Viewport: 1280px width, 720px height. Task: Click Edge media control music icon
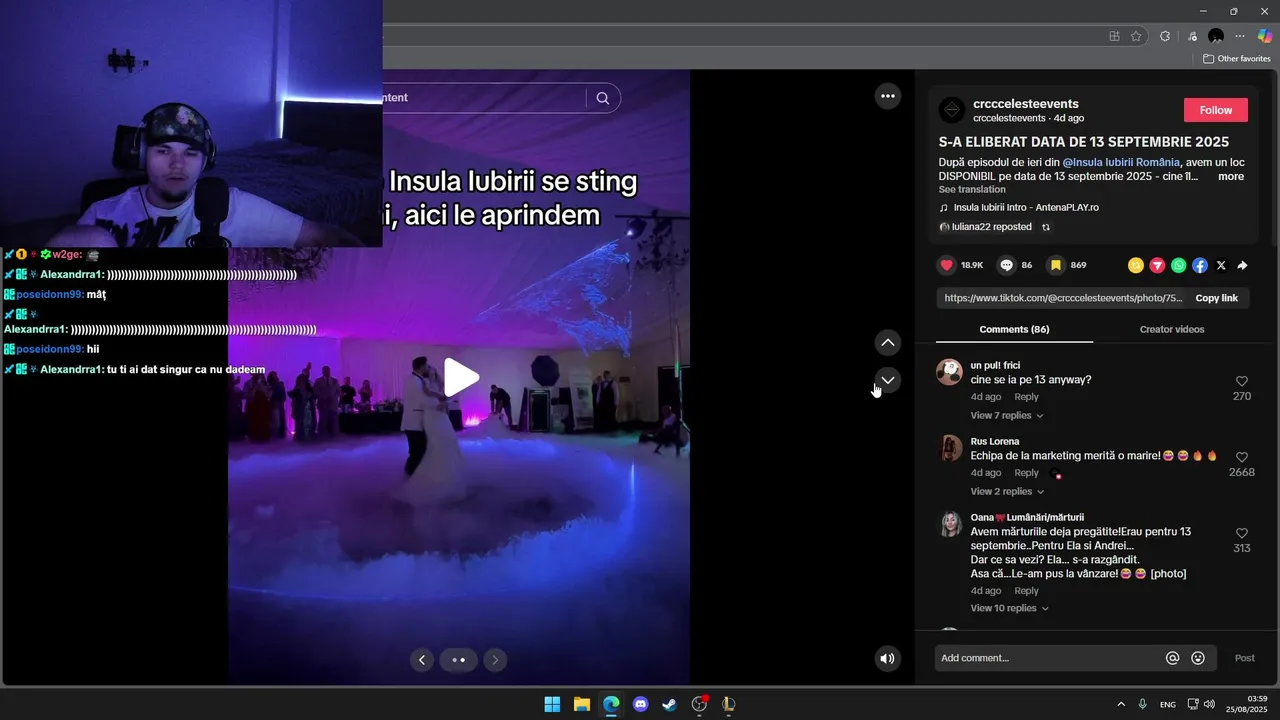(1192, 36)
